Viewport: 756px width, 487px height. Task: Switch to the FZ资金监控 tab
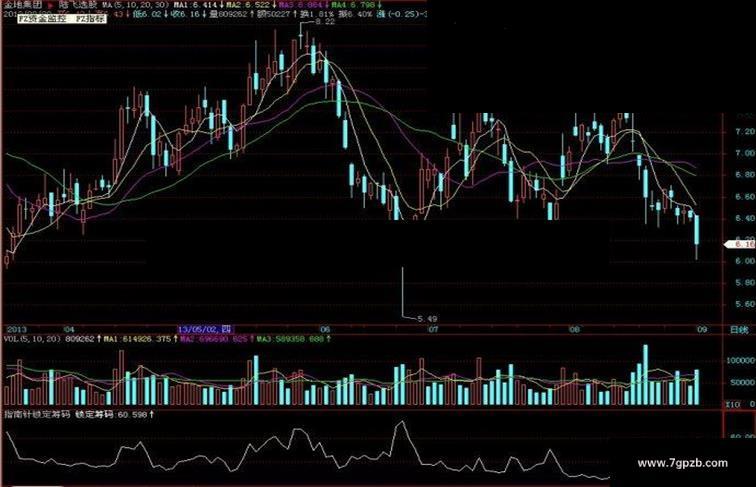(x=41, y=19)
